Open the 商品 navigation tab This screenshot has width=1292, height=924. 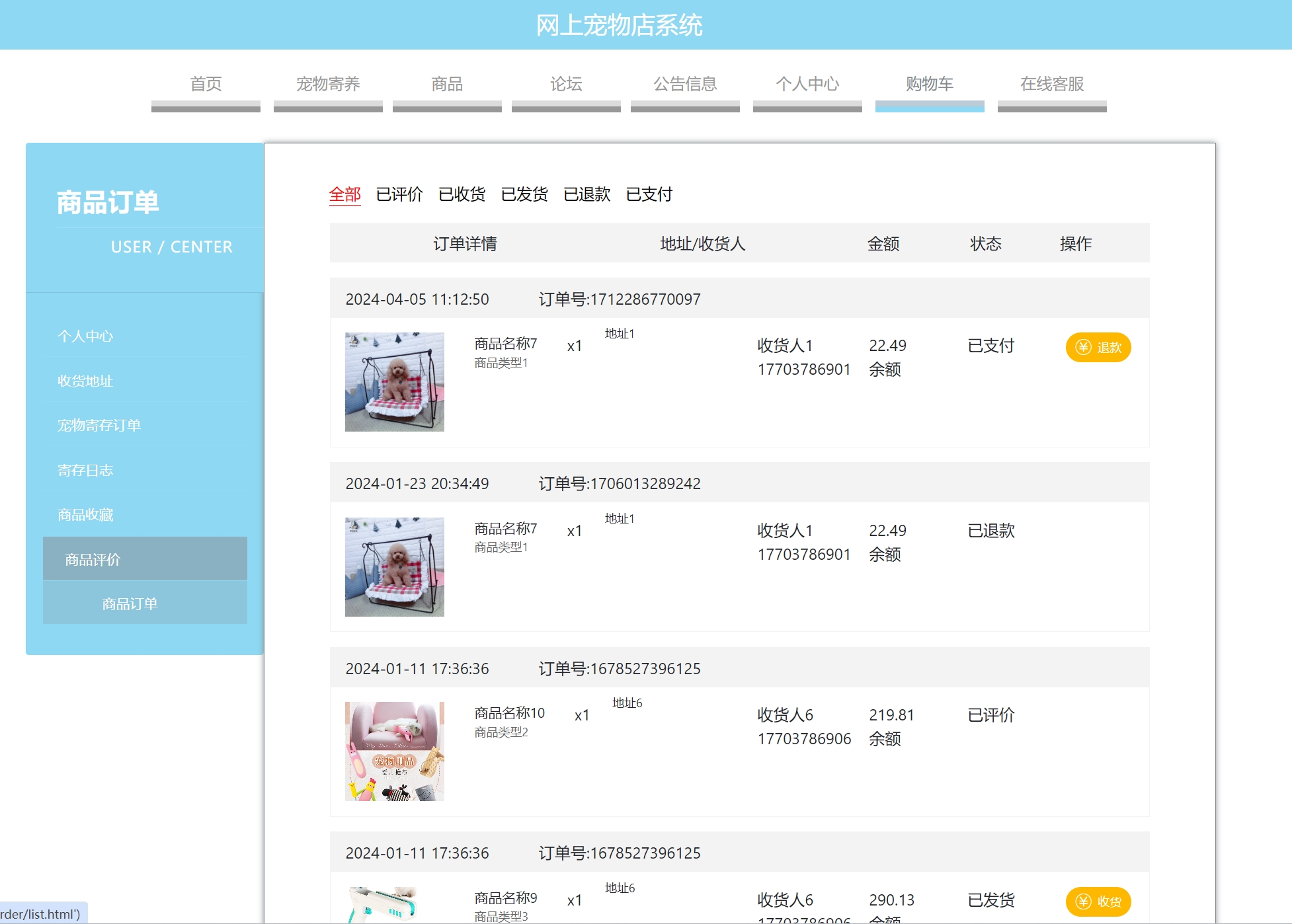(447, 85)
